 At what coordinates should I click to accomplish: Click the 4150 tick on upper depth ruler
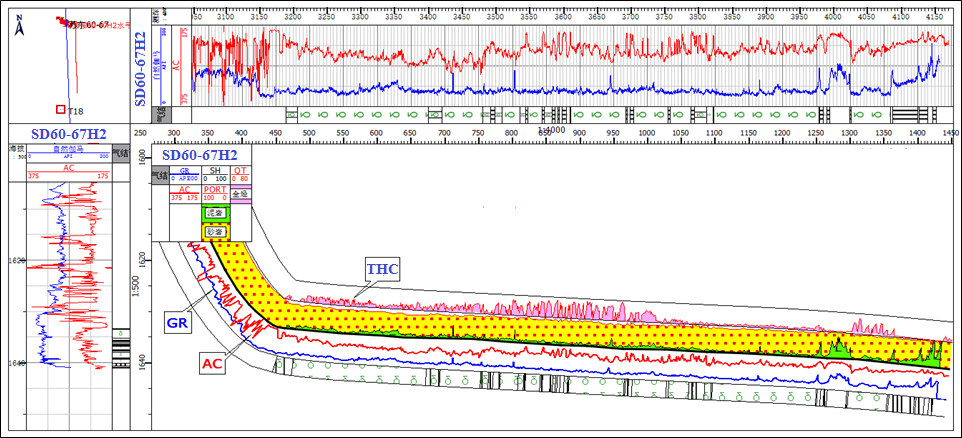pos(934,19)
